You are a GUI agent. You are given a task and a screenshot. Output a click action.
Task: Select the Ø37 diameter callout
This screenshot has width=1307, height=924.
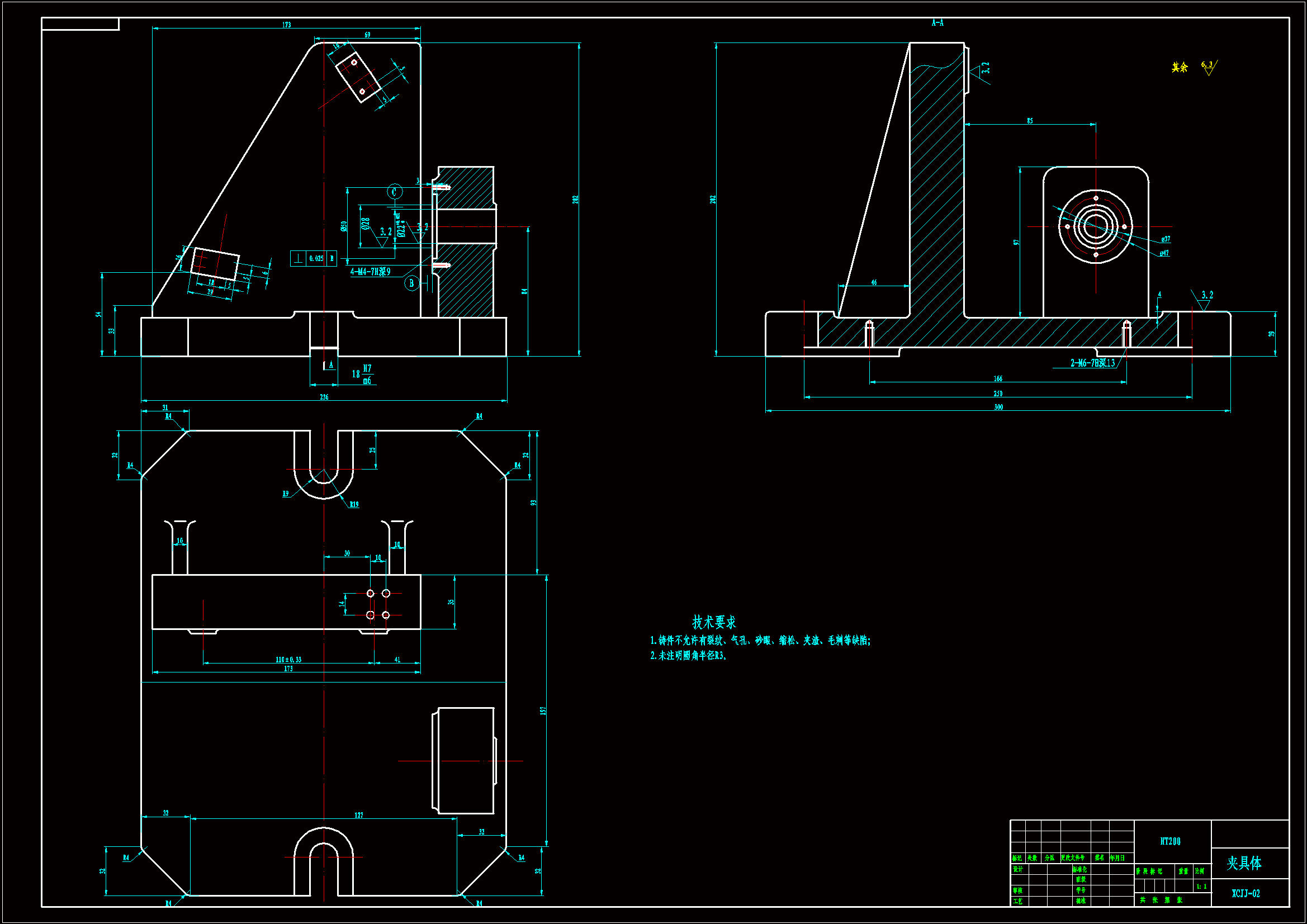coord(1165,239)
